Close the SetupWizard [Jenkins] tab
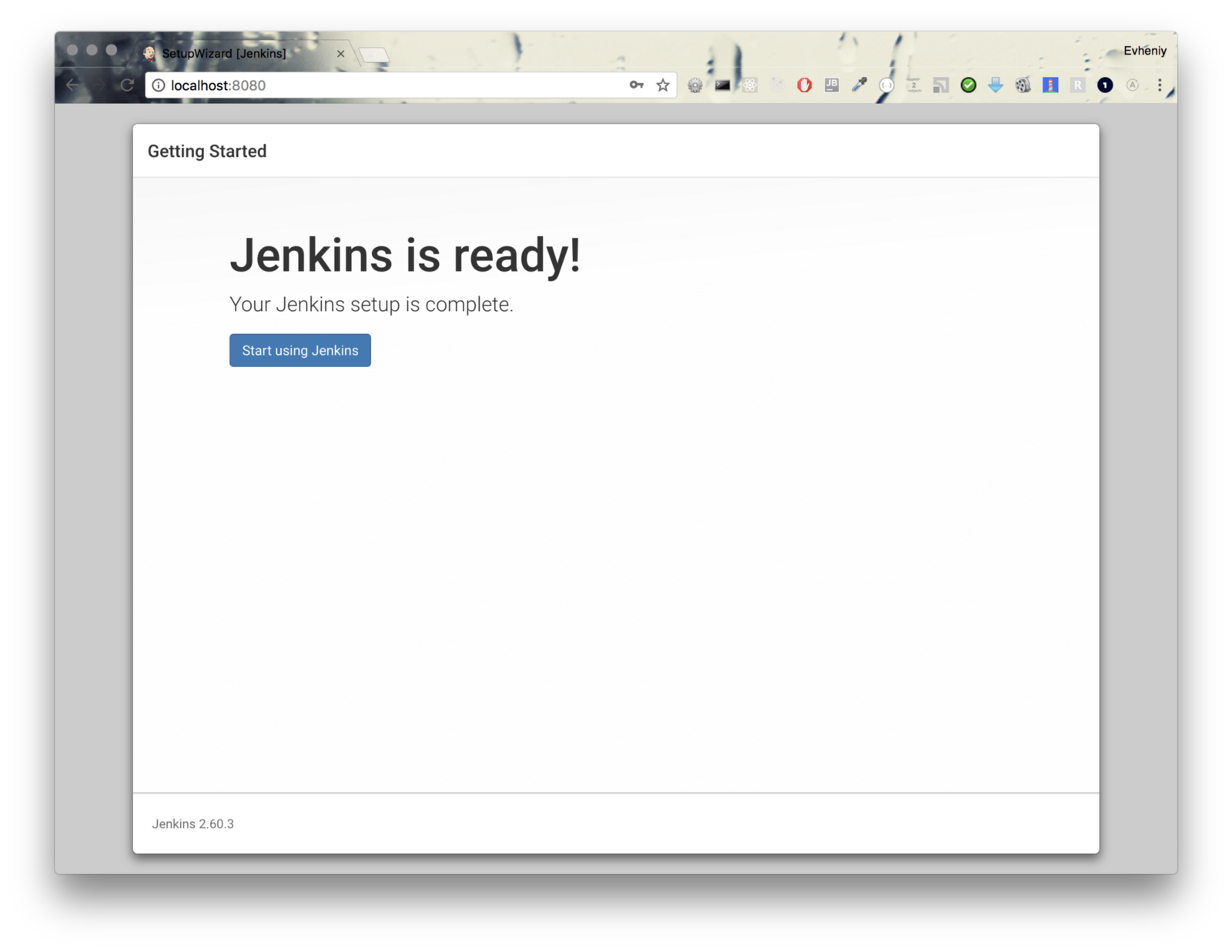This screenshot has width=1232, height=952. pos(340,54)
